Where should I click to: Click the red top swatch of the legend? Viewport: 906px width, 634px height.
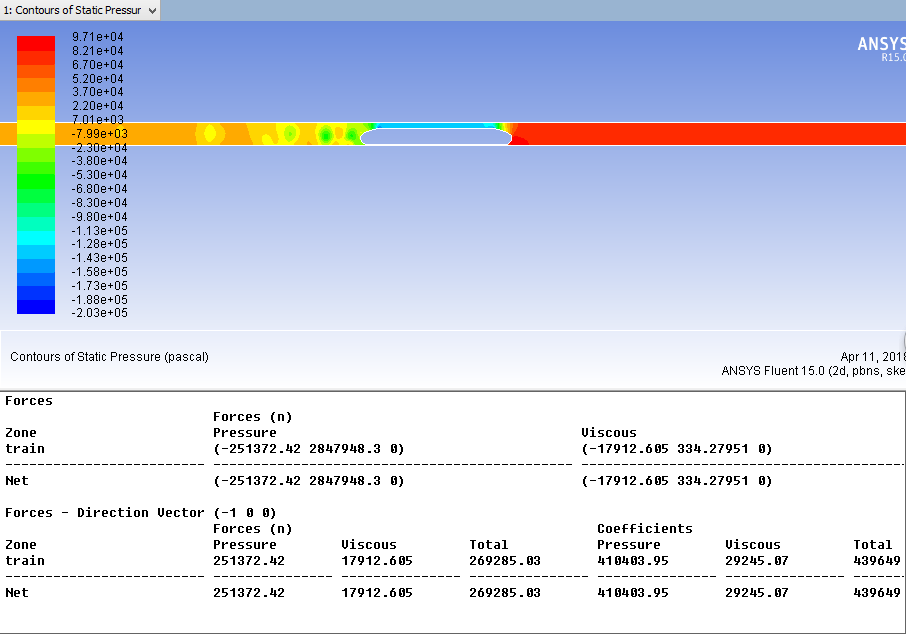[36, 43]
